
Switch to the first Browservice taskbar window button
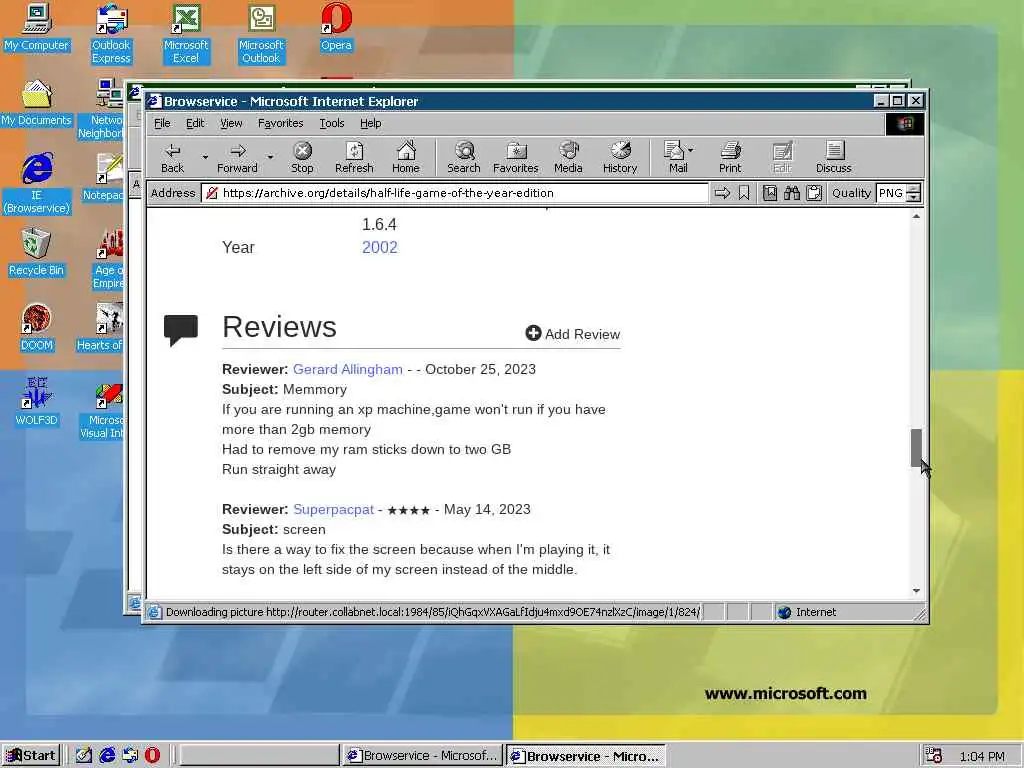pyautogui.click(x=423, y=756)
